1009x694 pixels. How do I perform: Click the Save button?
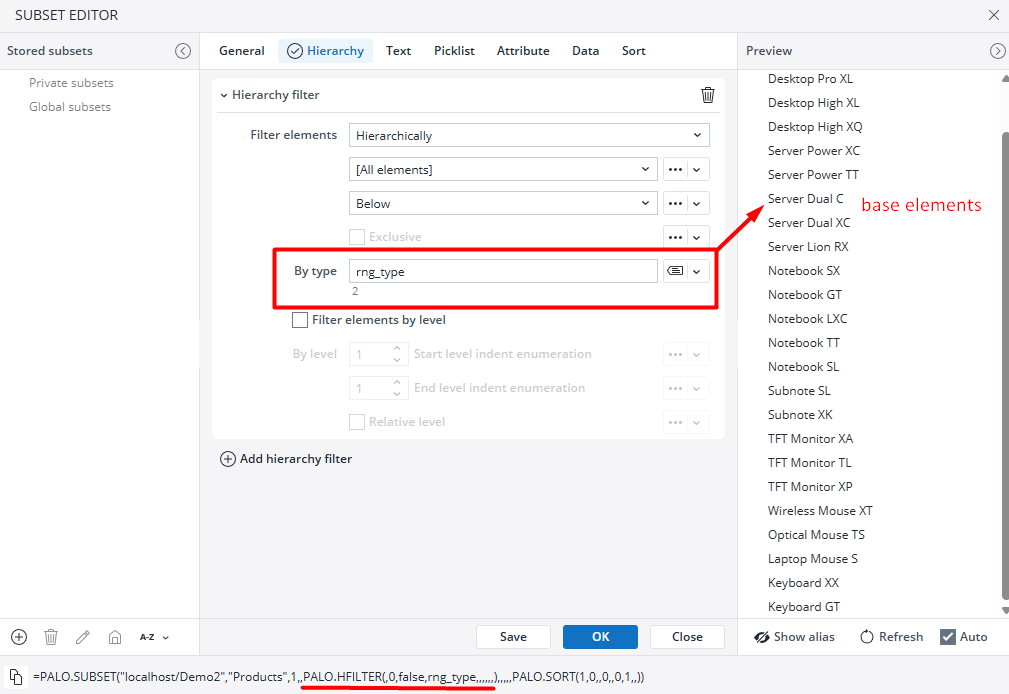coord(513,637)
